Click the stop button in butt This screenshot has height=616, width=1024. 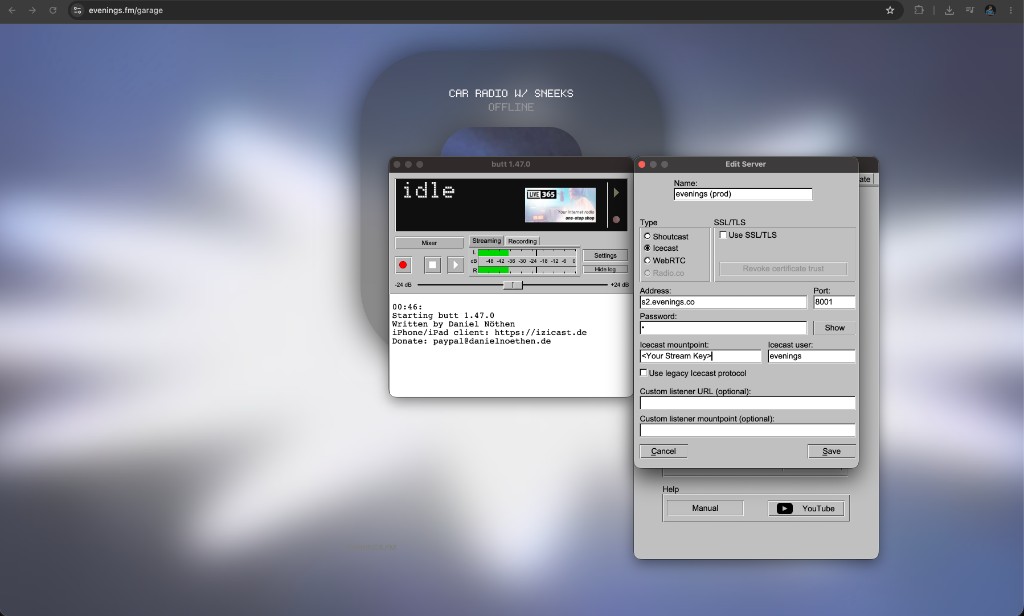coord(432,265)
